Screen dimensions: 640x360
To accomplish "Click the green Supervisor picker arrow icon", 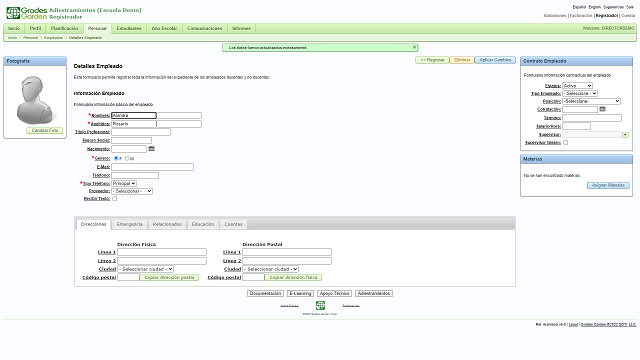I will (x=625, y=134).
